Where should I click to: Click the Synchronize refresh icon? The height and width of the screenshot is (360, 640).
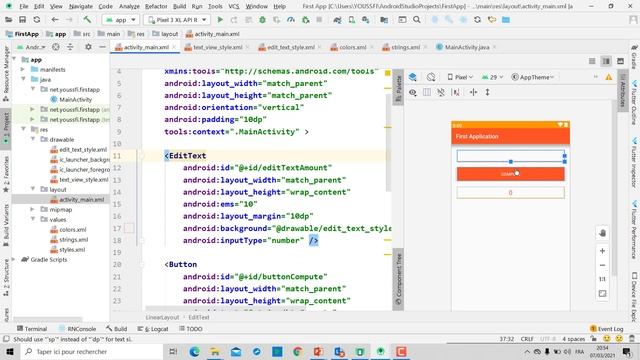(x=37, y=20)
